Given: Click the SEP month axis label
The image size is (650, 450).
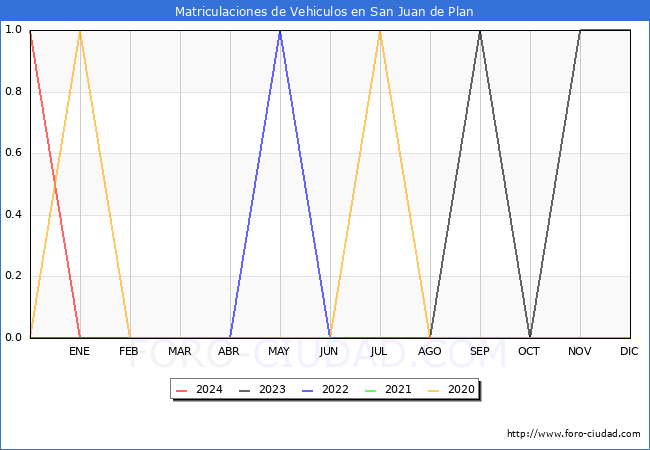Looking at the screenshot, I should (x=480, y=351).
